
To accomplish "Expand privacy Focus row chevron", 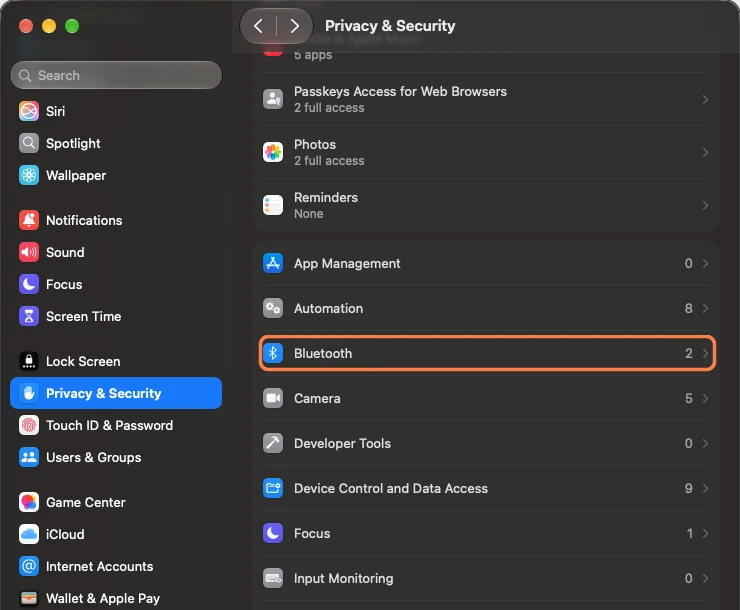I will pos(705,534).
